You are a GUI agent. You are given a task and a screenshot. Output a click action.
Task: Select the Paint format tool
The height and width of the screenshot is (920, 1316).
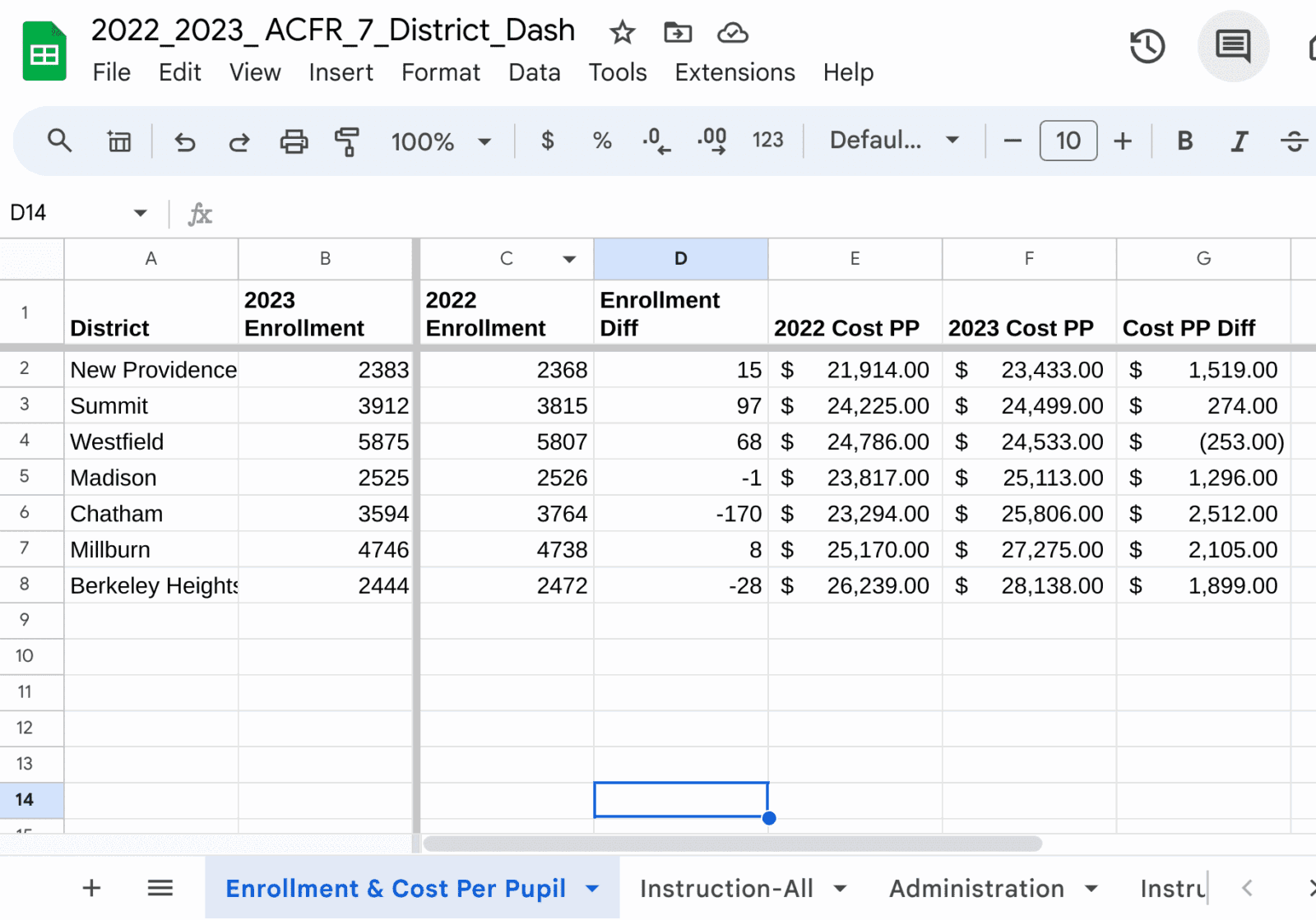(x=346, y=141)
